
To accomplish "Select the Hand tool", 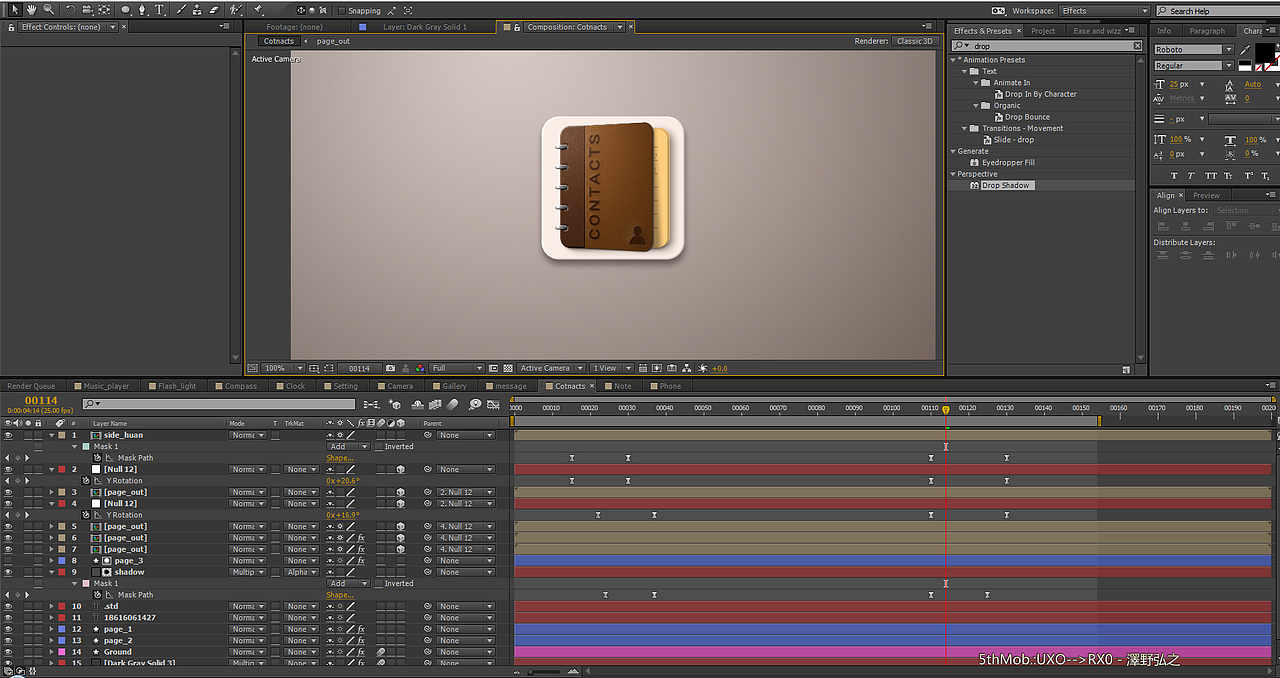I will (31, 9).
